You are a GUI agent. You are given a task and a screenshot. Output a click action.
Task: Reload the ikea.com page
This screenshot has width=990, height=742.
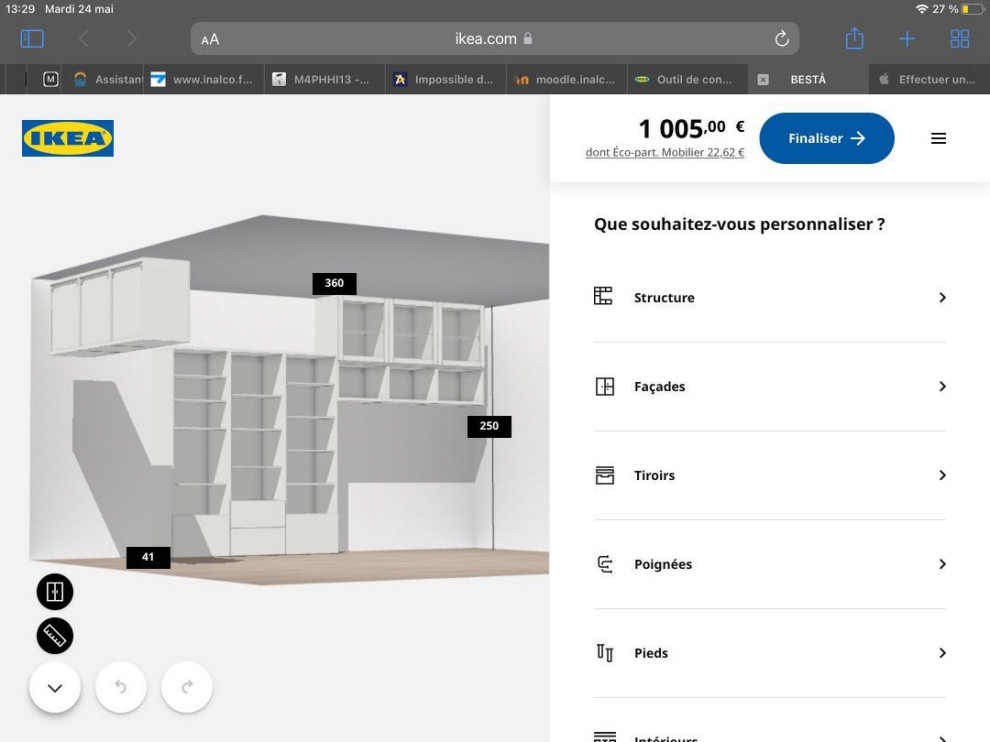pyautogui.click(x=782, y=39)
